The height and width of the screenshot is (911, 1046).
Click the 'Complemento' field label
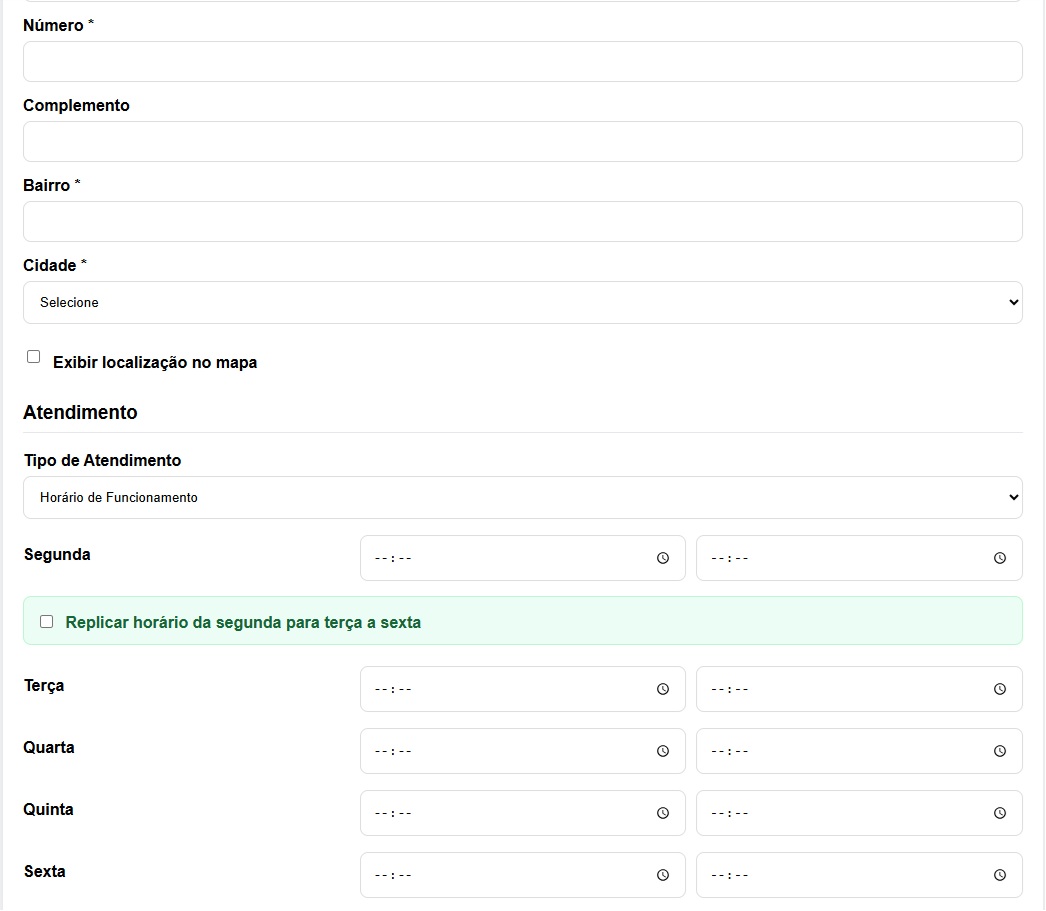[x=76, y=105]
